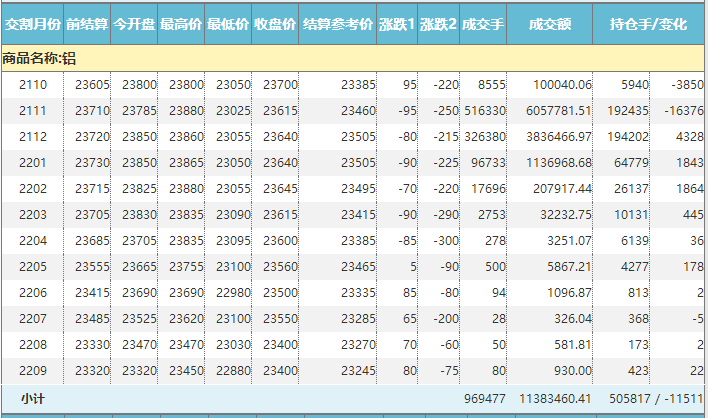Select the 涨跌1 column header

pyautogui.click(x=398, y=23)
